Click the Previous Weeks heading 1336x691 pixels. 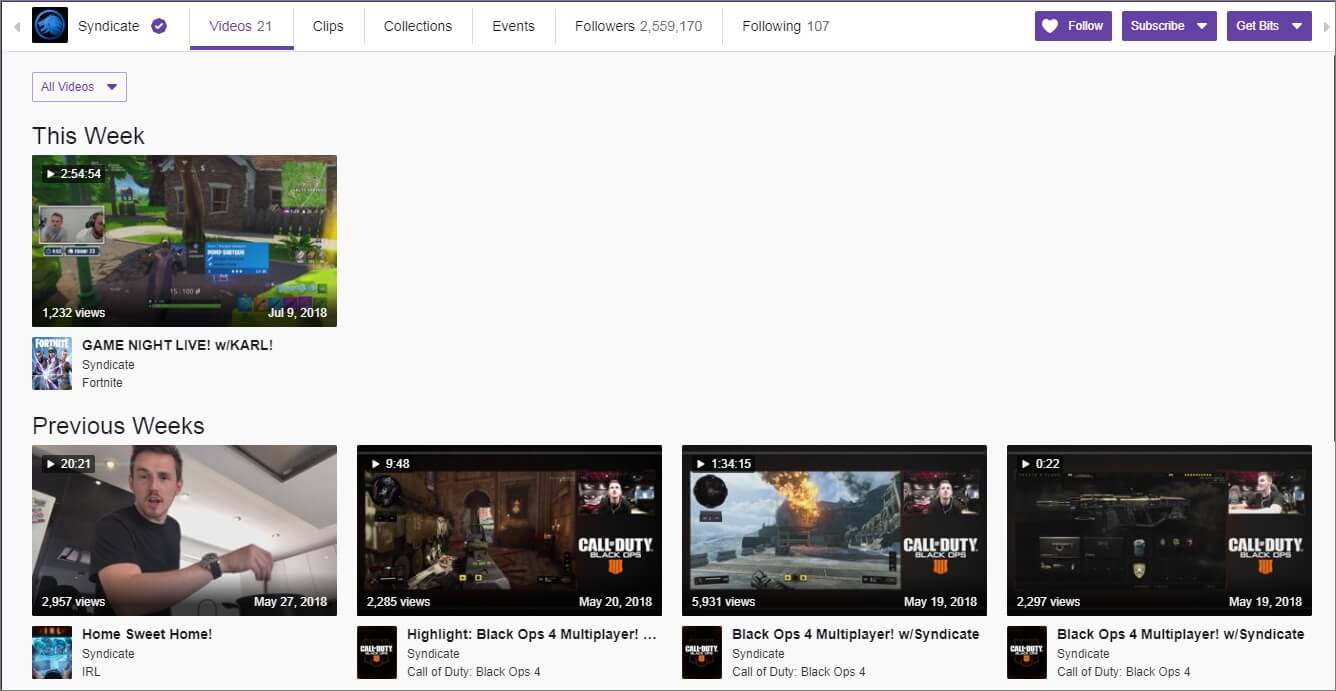point(118,426)
